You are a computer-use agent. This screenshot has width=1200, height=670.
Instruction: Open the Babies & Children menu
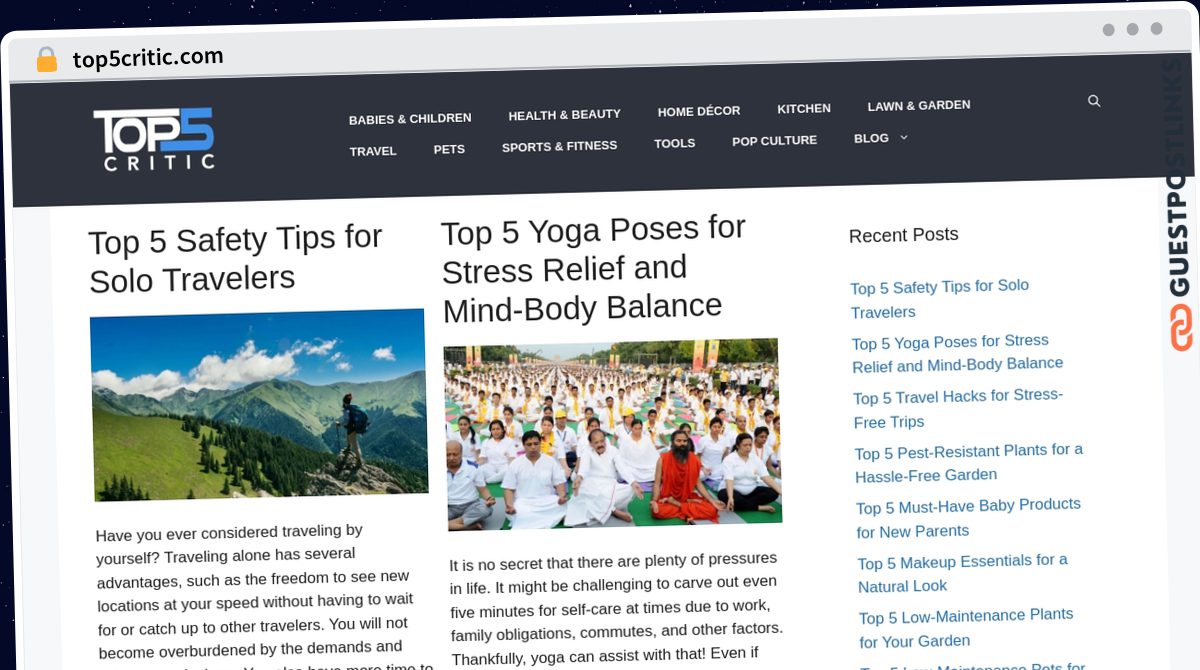coord(410,118)
